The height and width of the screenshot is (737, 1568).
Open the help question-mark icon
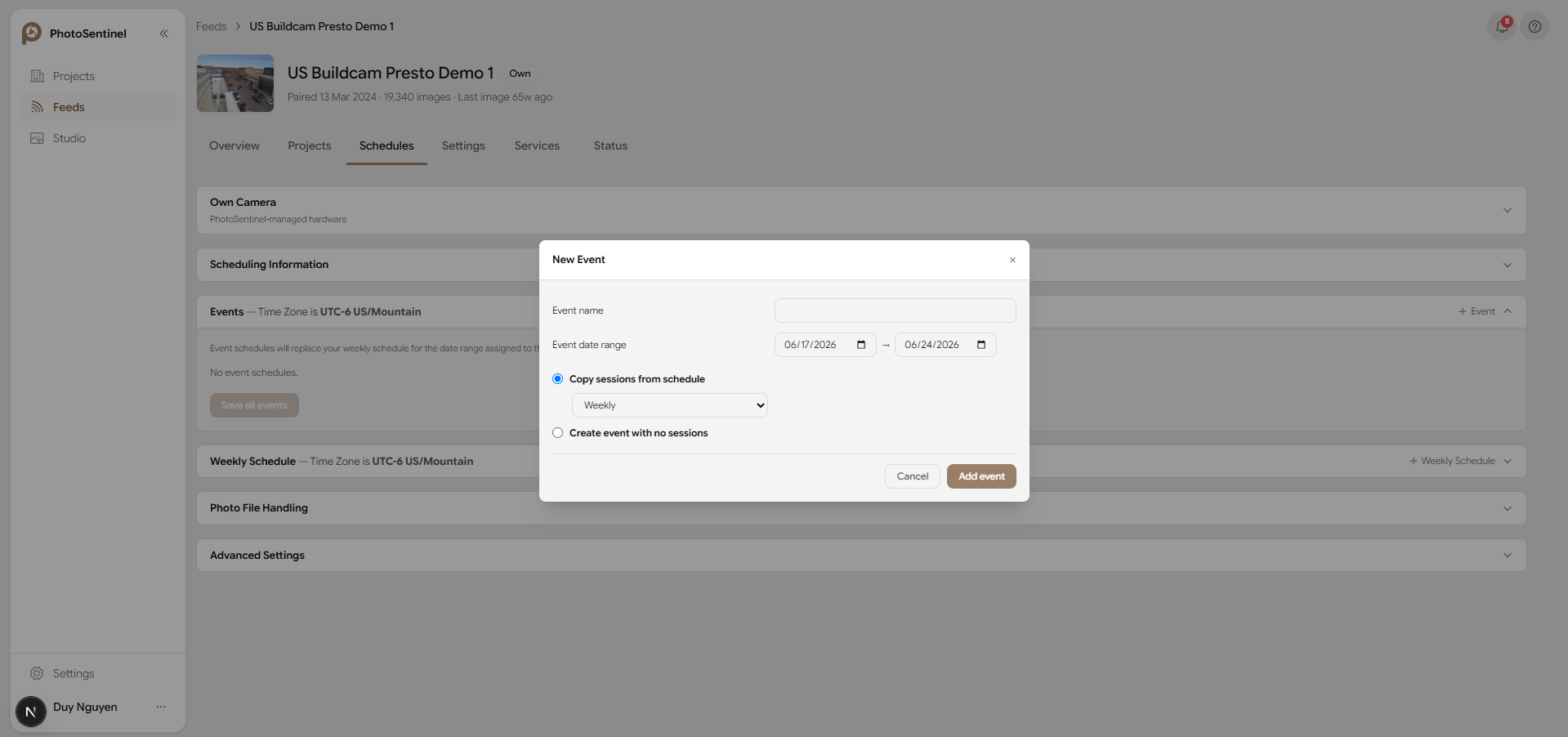pyautogui.click(x=1534, y=26)
